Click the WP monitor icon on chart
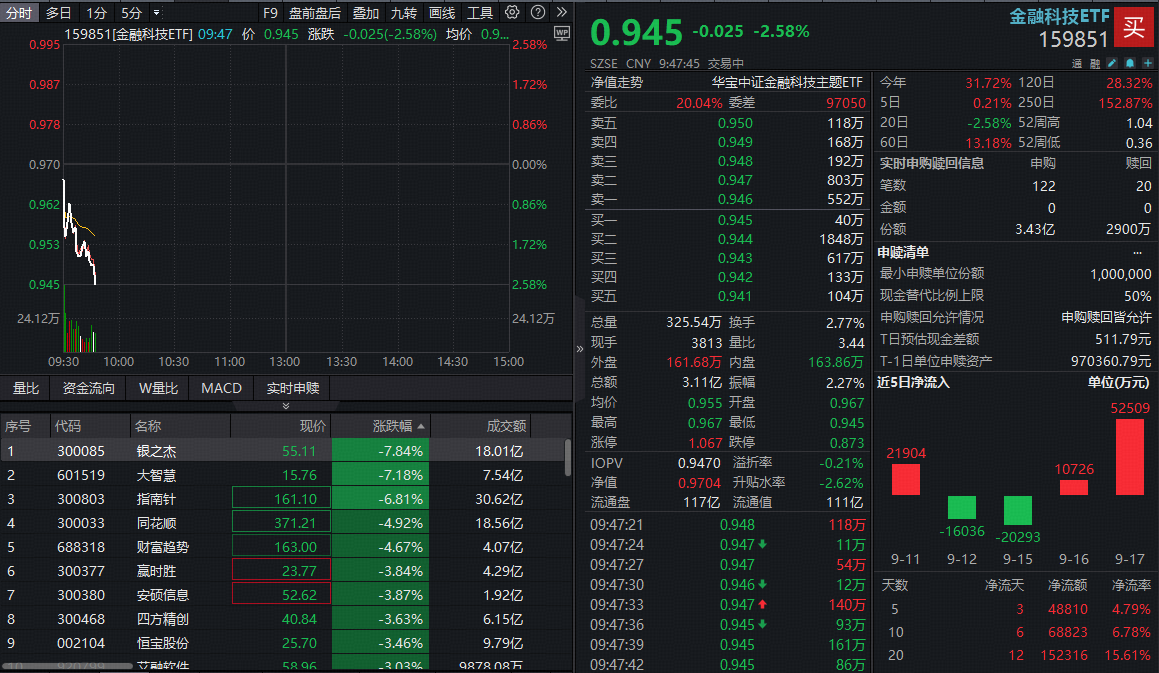Viewport: 1159px width, 673px height. (561, 33)
